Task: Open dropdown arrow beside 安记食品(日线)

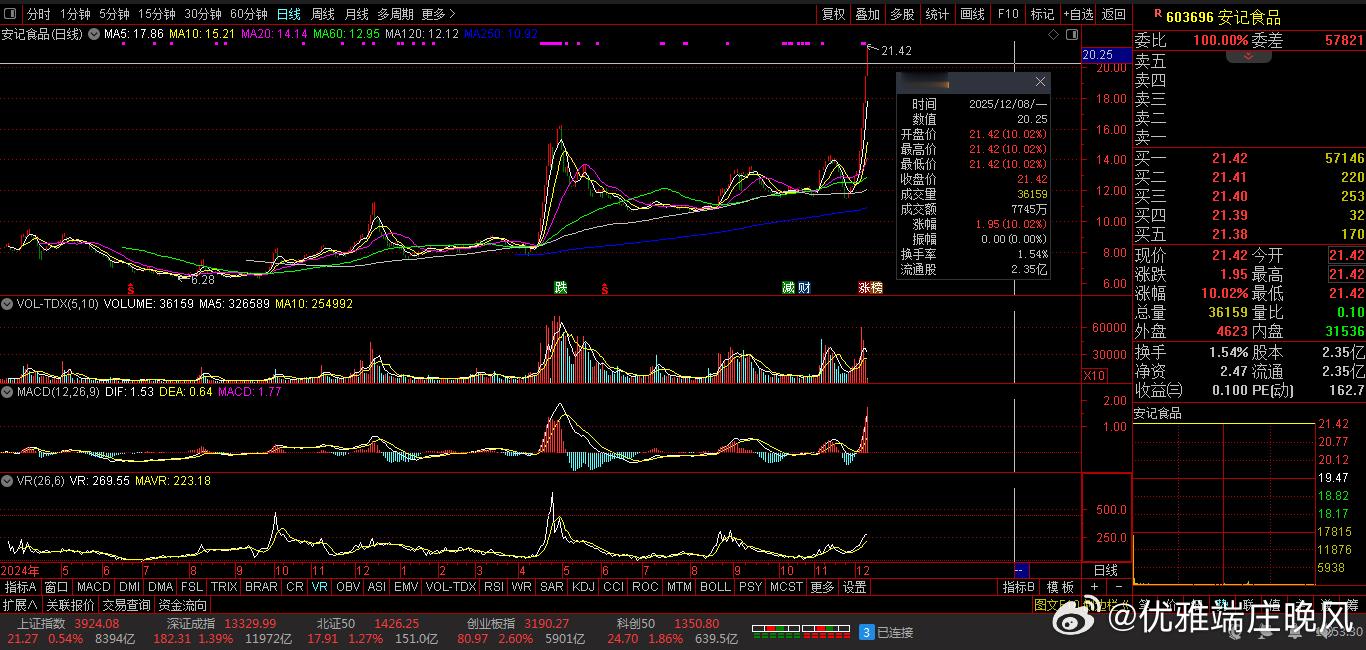Action: pyautogui.click(x=94, y=34)
